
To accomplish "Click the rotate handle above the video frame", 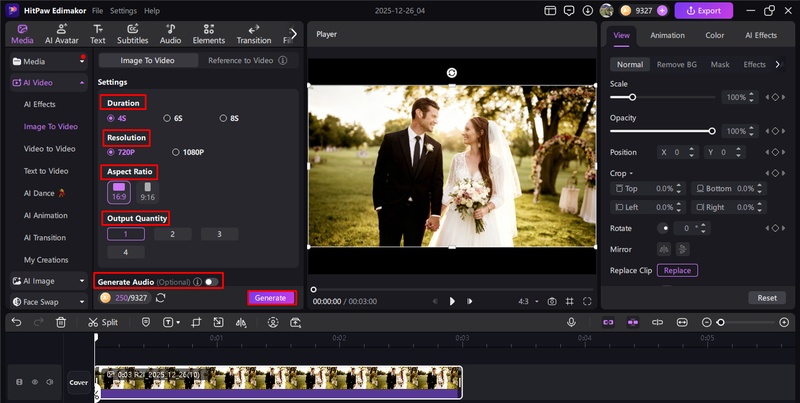I will click(452, 73).
